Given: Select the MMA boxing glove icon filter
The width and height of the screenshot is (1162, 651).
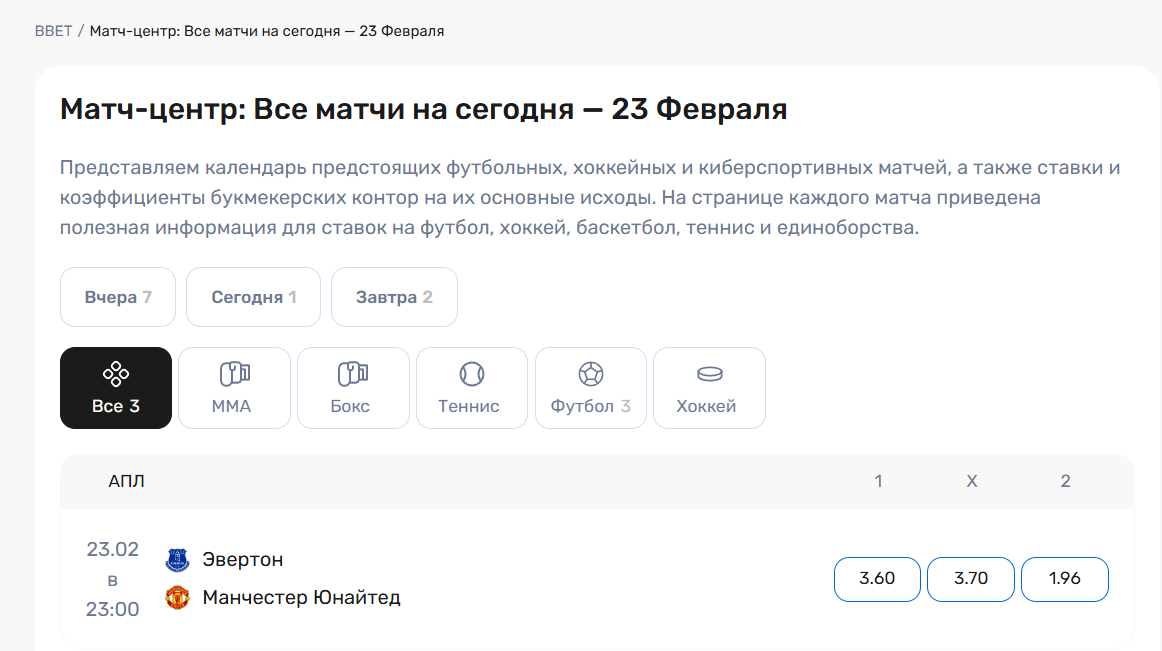Looking at the screenshot, I should (x=234, y=387).
